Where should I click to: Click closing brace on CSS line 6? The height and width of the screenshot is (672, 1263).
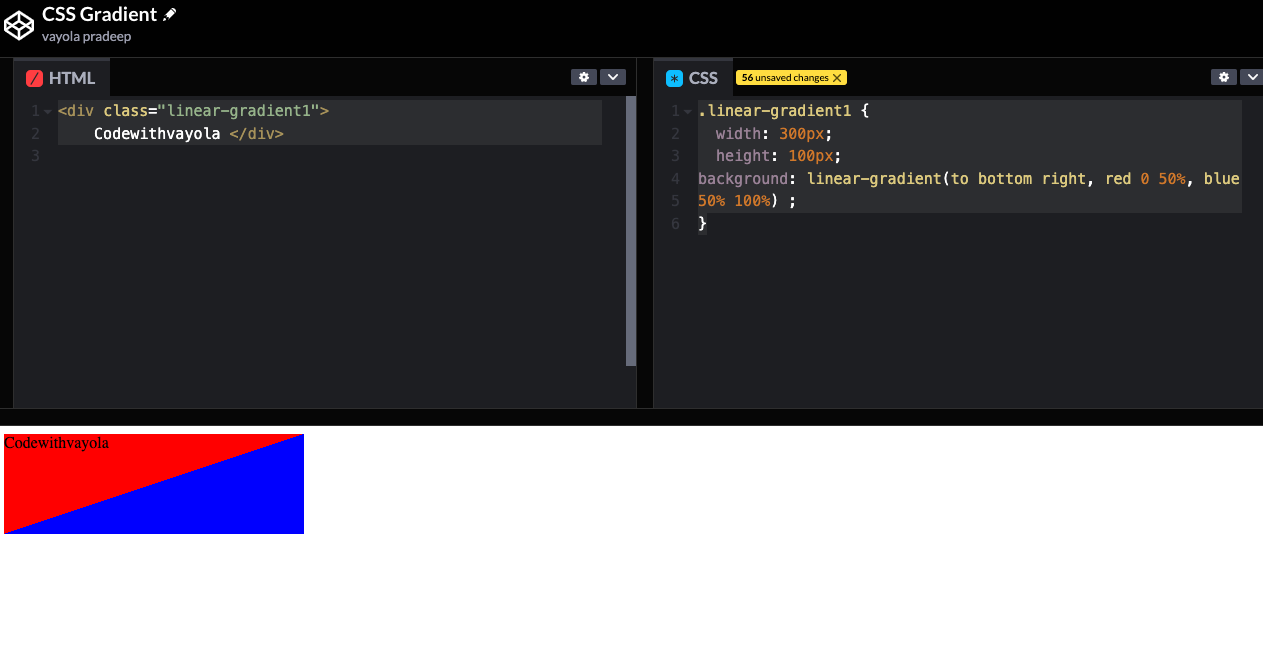[x=702, y=224]
